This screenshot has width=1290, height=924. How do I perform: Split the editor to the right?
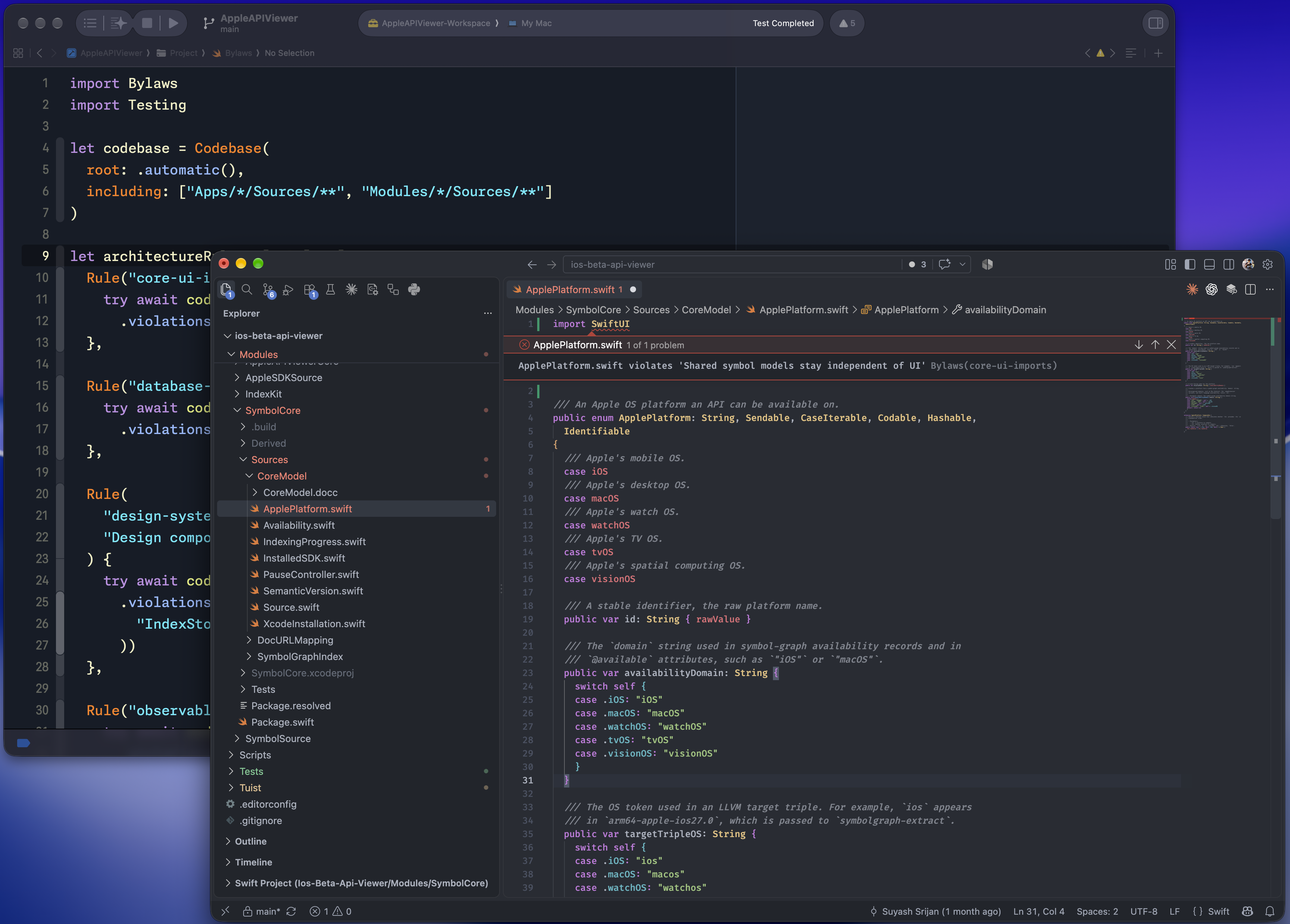click(x=1250, y=289)
